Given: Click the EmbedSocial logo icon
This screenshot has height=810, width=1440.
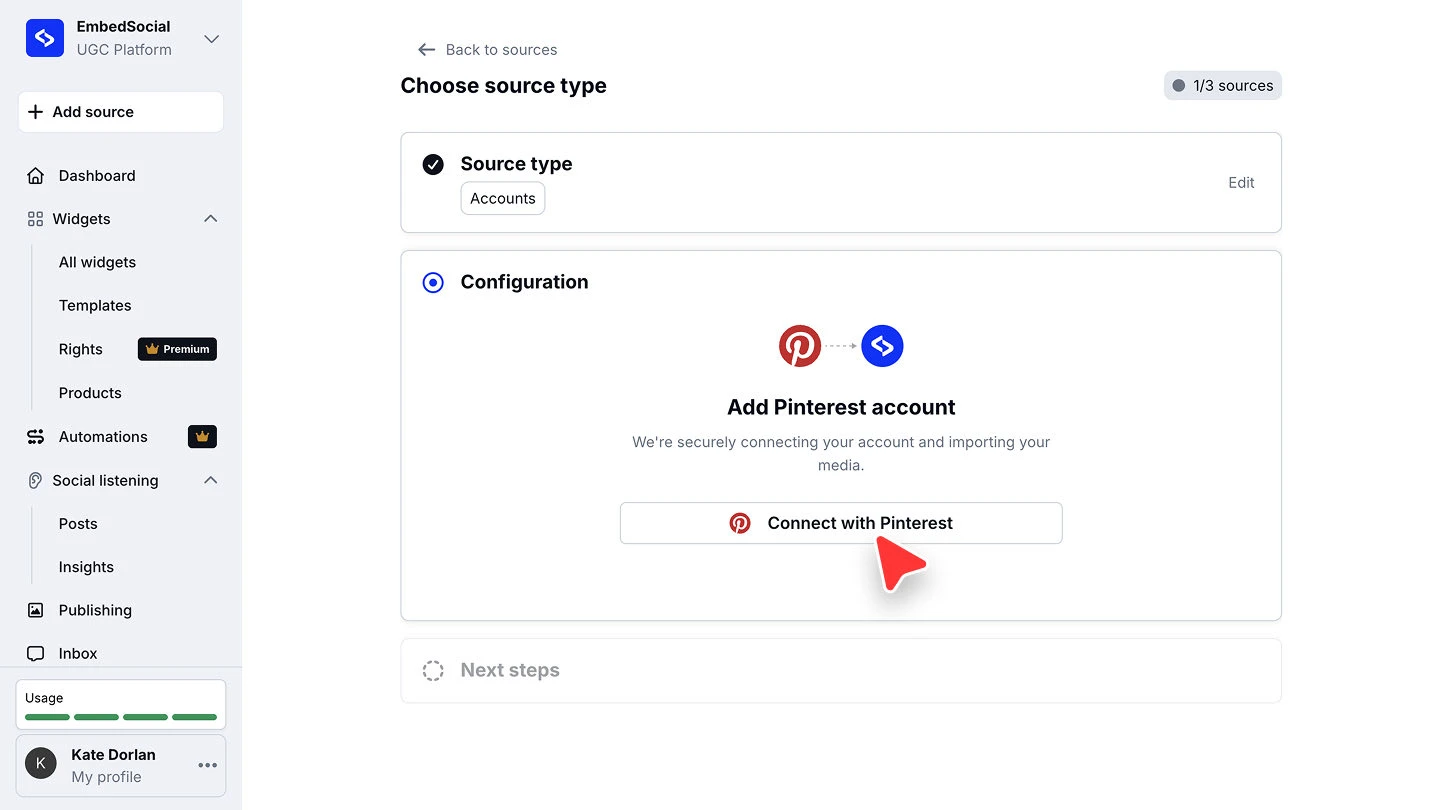Looking at the screenshot, I should click(45, 38).
